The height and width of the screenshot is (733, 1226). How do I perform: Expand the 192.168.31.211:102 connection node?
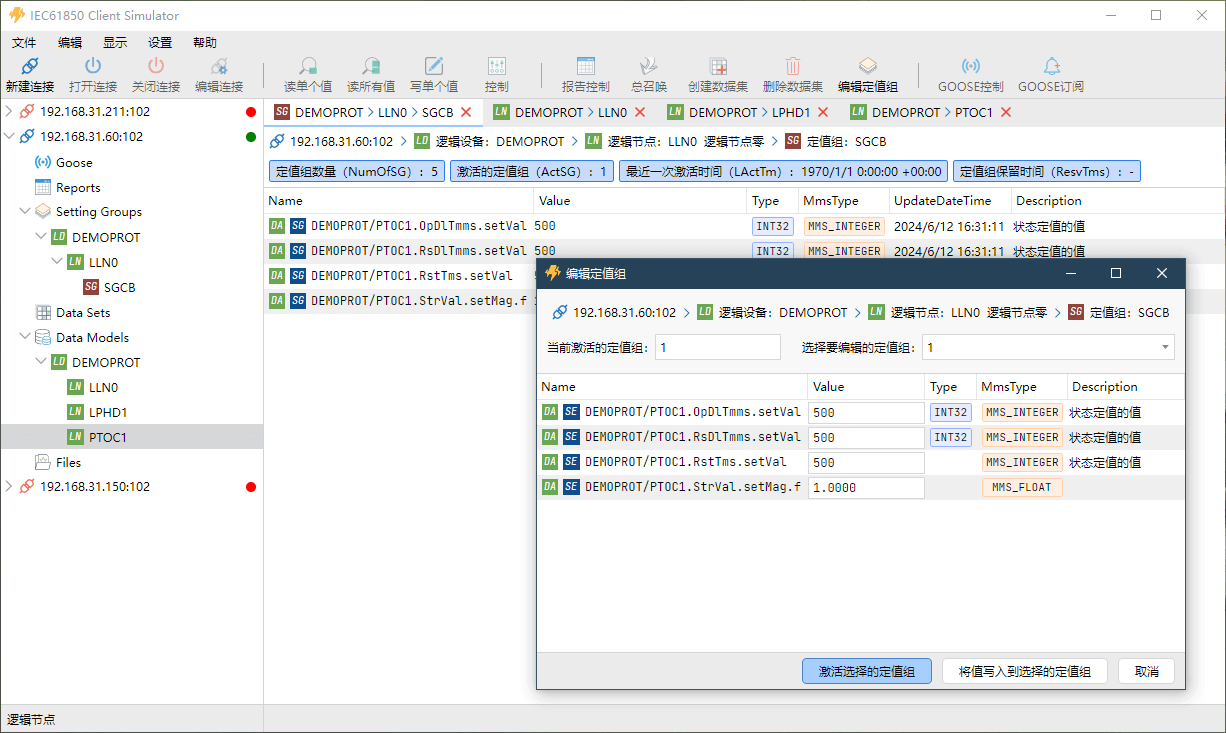(x=10, y=112)
